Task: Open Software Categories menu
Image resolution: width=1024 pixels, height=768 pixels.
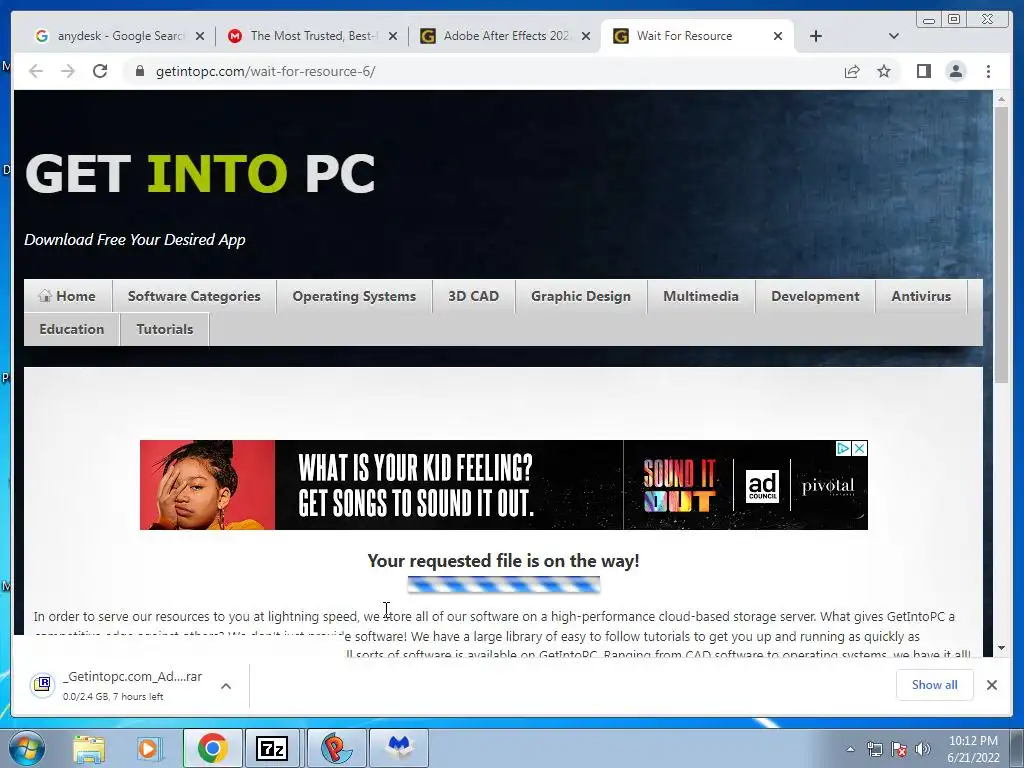Action: (x=194, y=296)
